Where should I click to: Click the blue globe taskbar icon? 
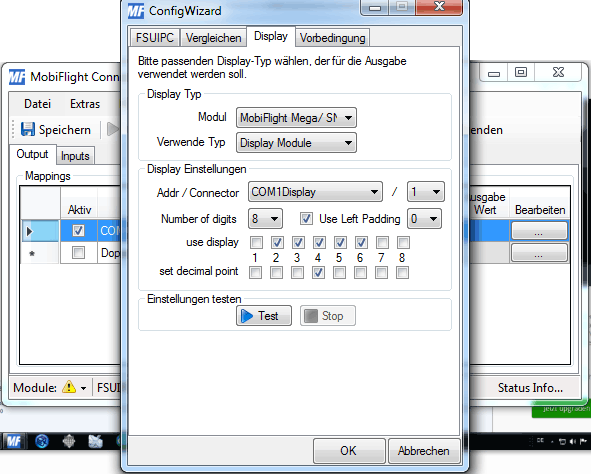pos(41,441)
